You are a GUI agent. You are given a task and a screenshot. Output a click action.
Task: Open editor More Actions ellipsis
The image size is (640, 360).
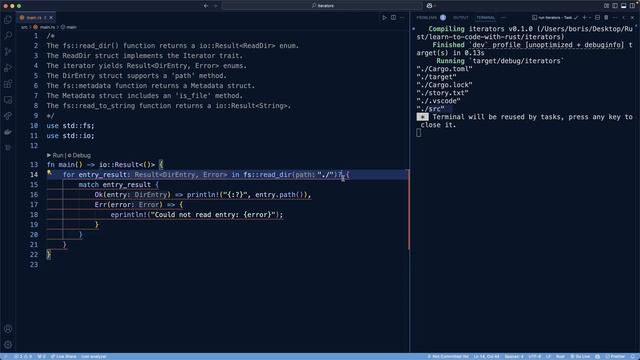402,18
